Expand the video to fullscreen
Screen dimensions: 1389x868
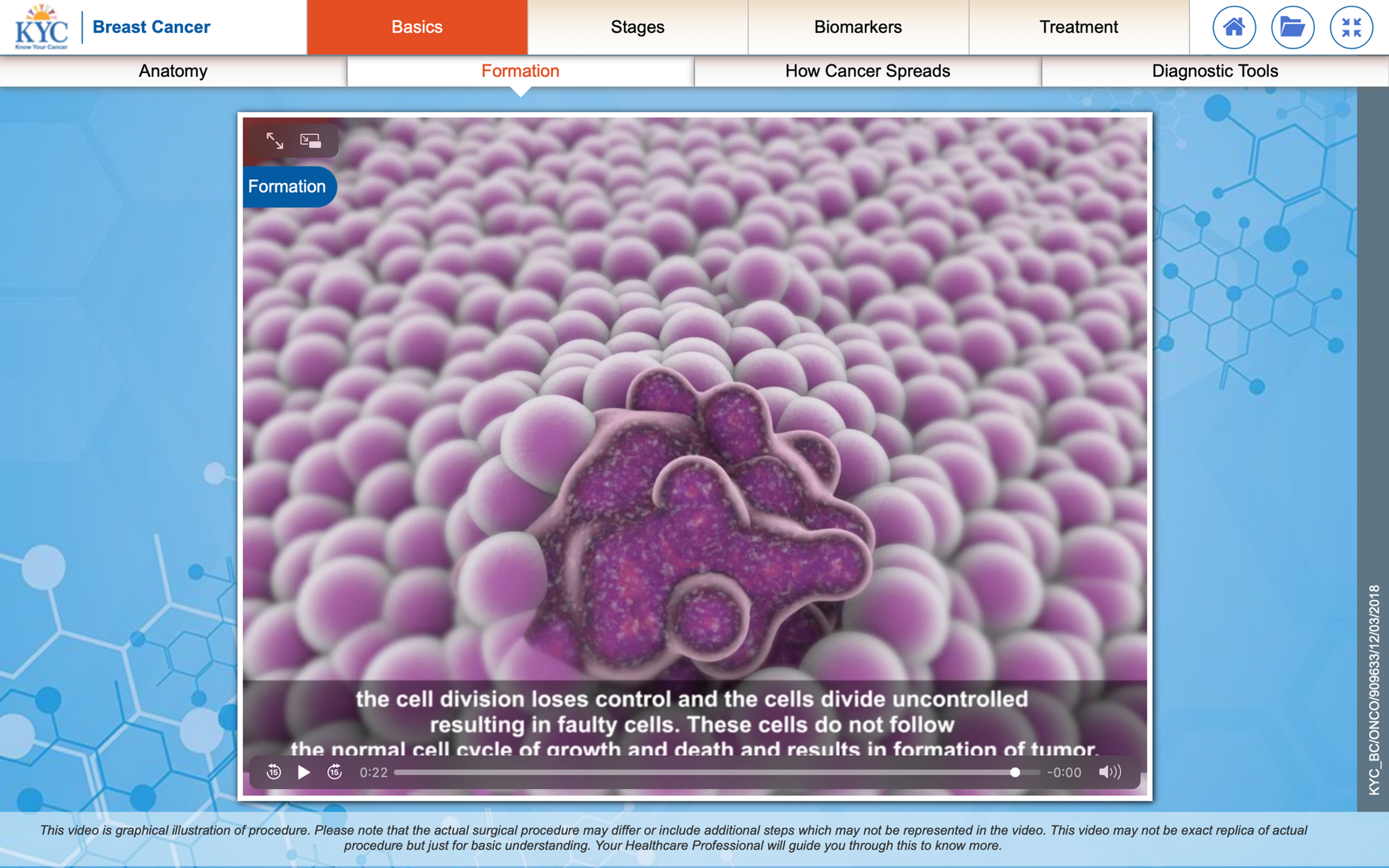275,141
